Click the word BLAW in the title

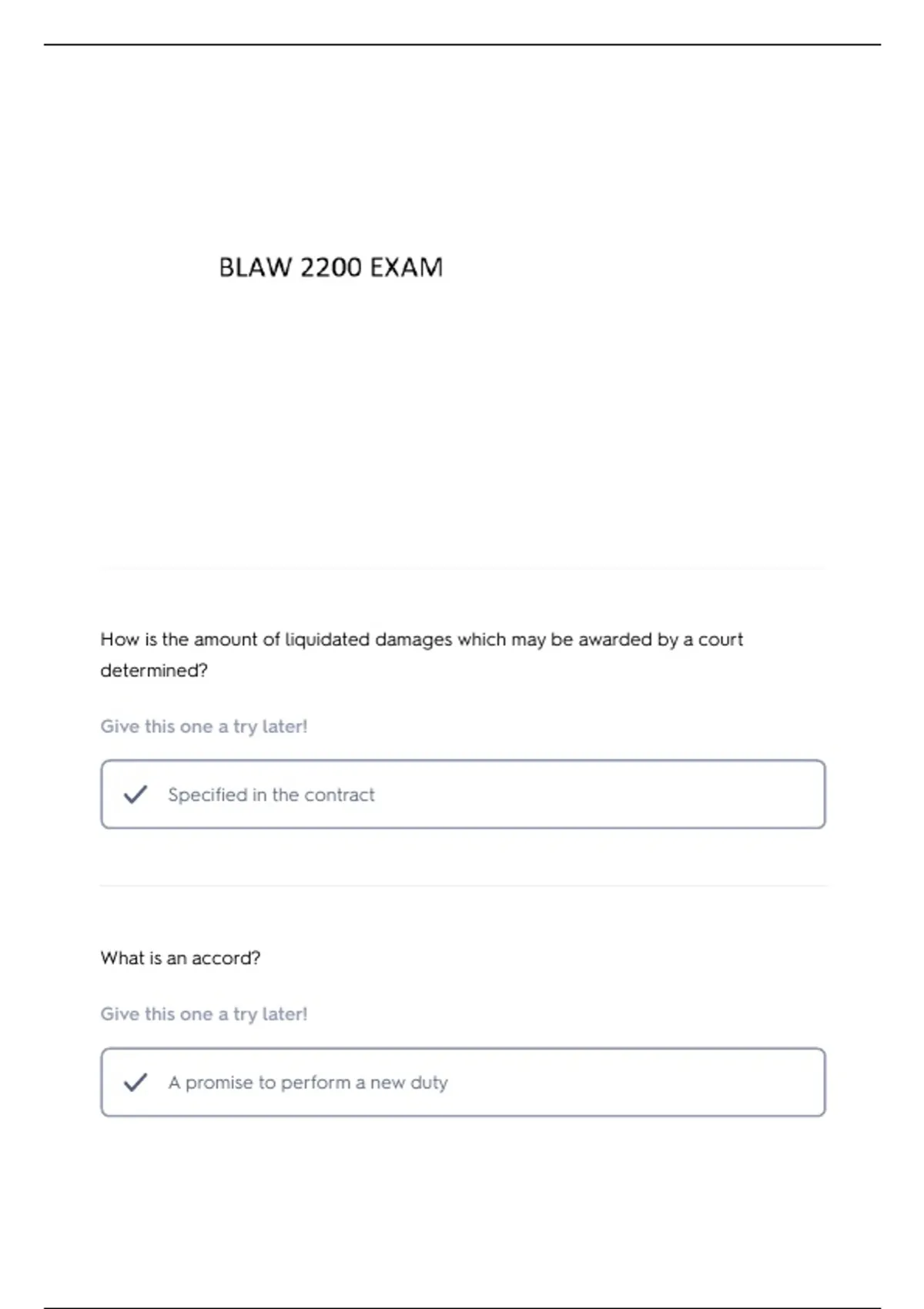click(256, 267)
